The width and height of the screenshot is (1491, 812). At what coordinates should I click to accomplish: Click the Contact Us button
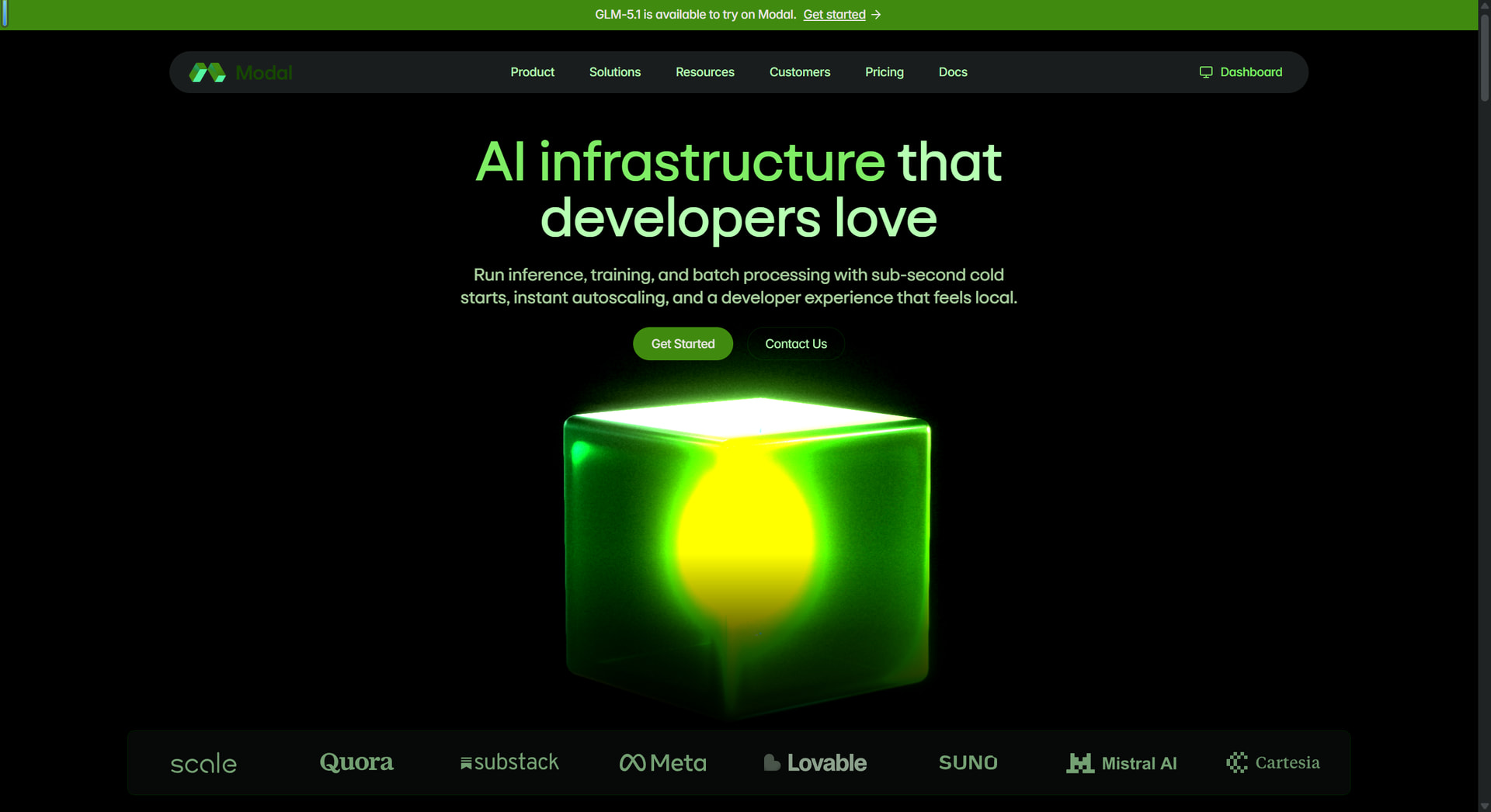point(796,344)
